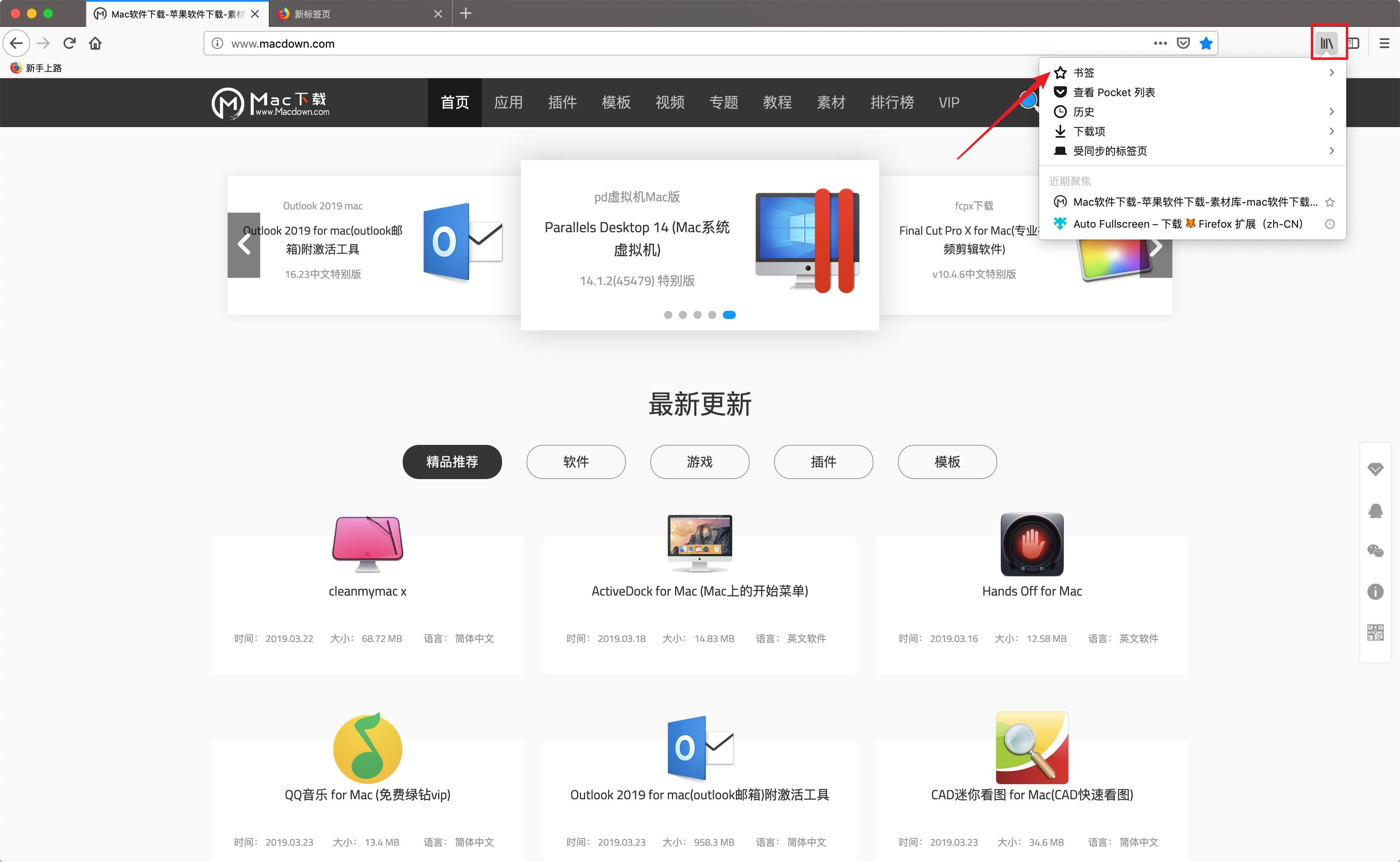Open 视频 navigation item
The width and height of the screenshot is (1400, 862).
coord(669,103)
